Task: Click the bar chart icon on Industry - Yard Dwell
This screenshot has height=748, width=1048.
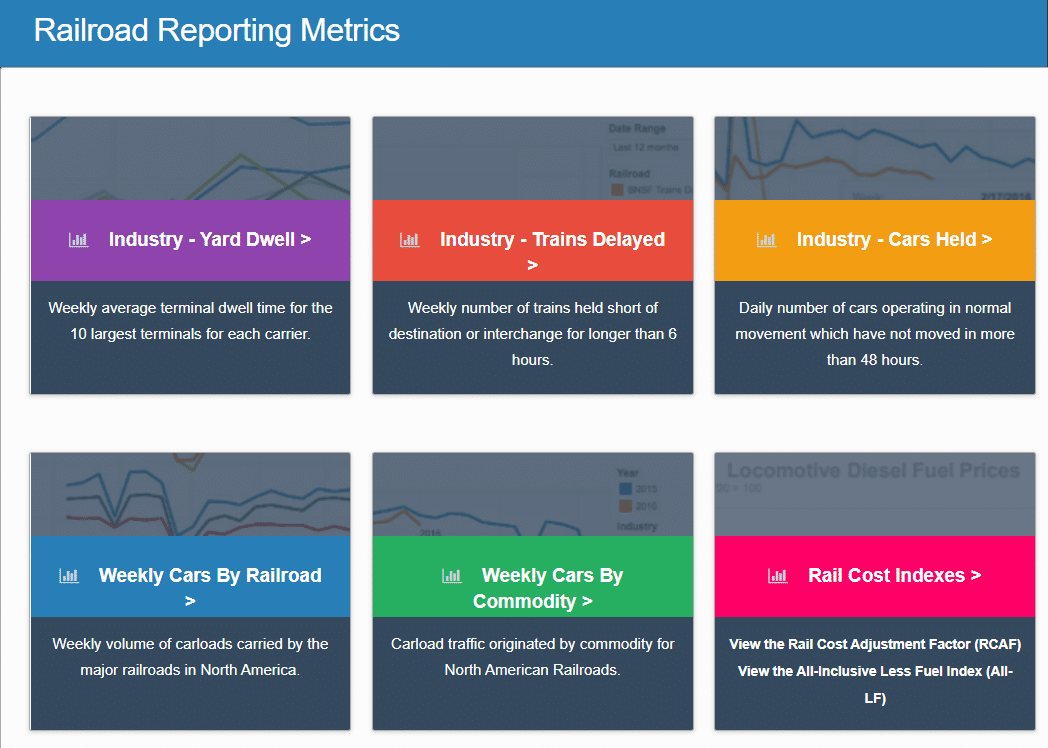Action: [x=78, y=240]
